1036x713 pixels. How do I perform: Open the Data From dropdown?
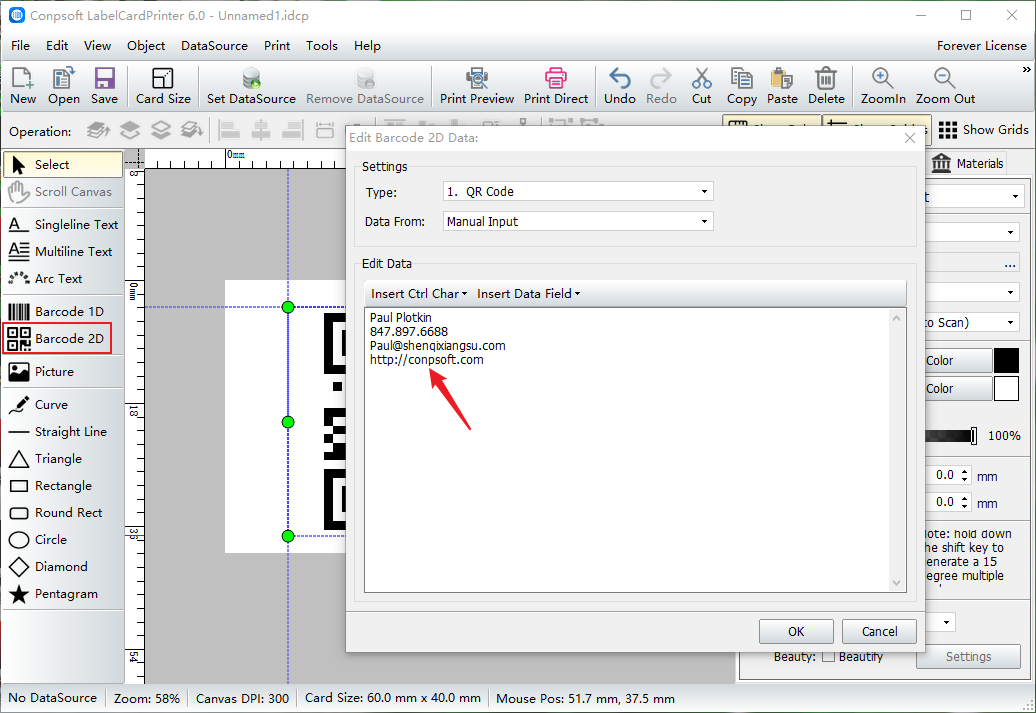pyautogui.click(x=578, y=221)
